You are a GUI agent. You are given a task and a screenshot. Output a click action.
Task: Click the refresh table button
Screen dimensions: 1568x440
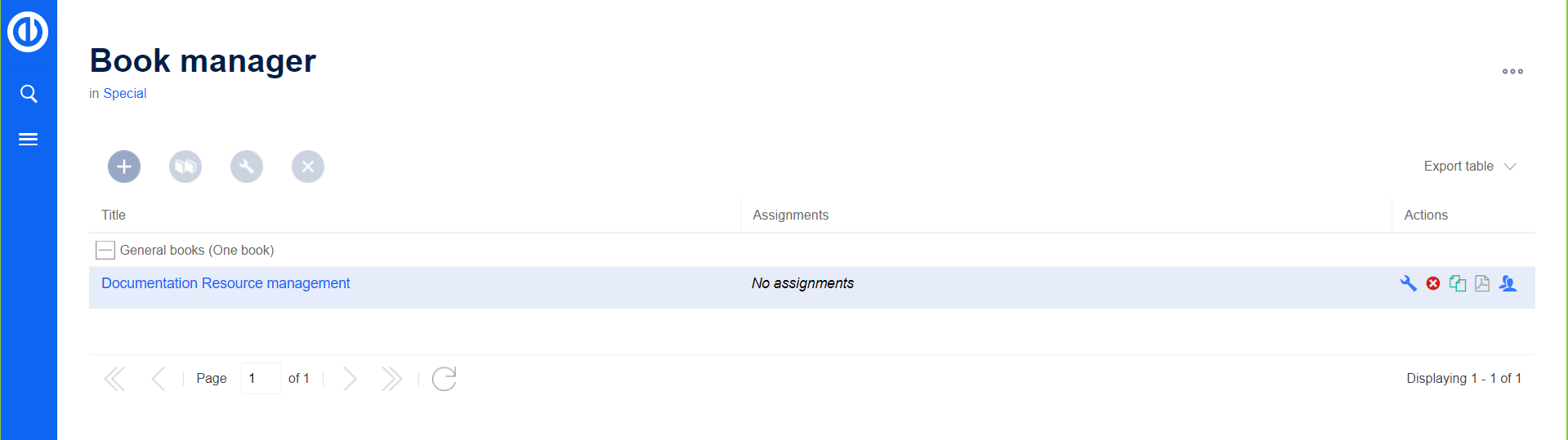[x=444, y=379]
